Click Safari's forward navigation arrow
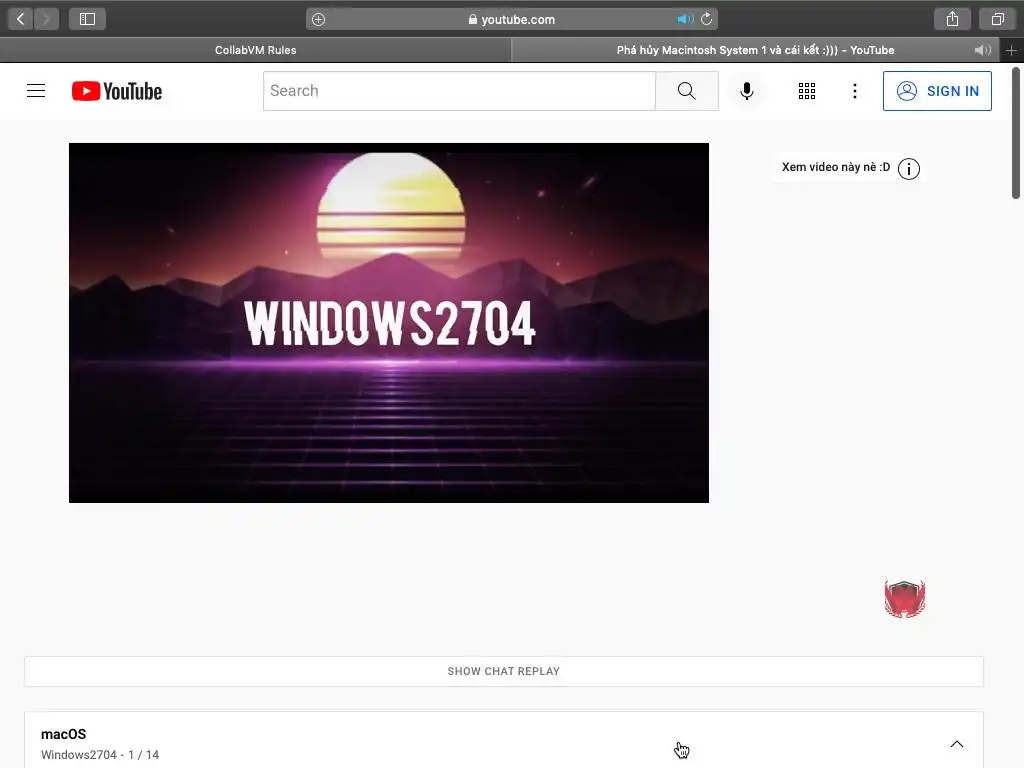The height and width of the screenshot is (768, 1024). [x=46, y=19]
